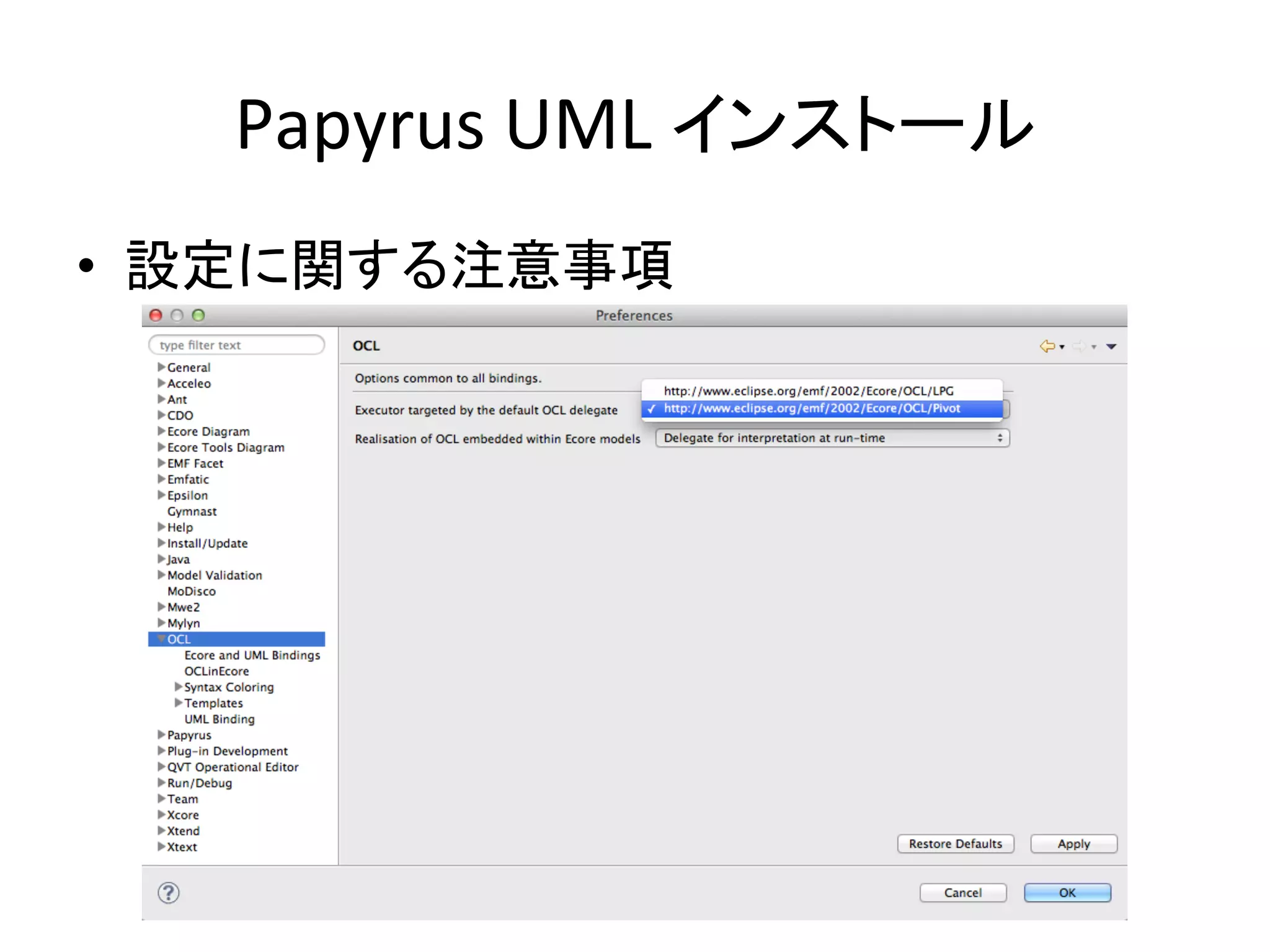Open the OCL page view menu triangle
Image resolution: width=1270 pixels, height=952 pixels.
[x=1111, y=347]
